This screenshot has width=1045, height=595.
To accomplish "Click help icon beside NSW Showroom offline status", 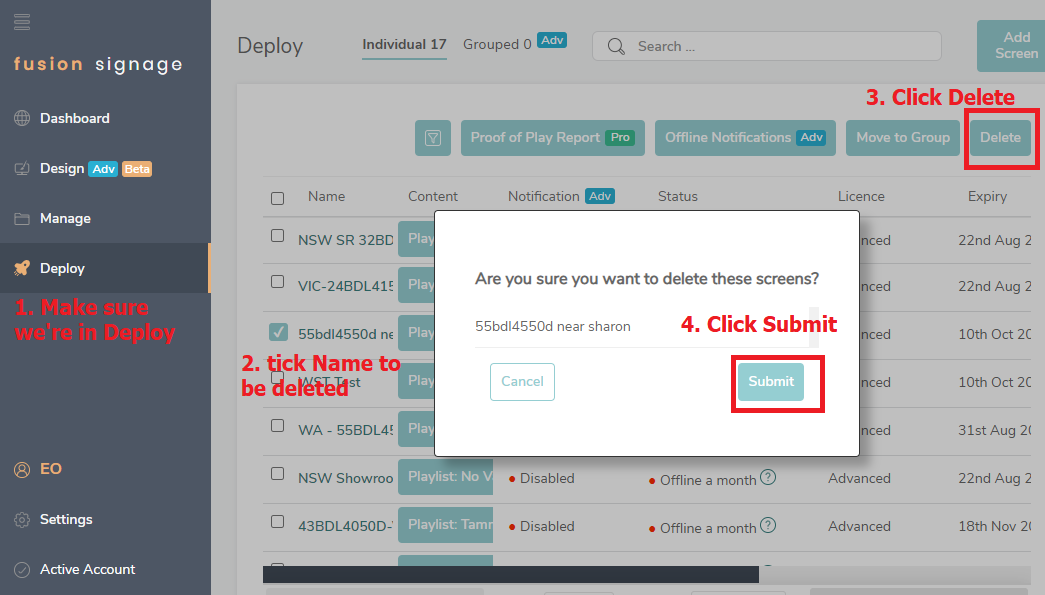I will click(x=768, y=478).
